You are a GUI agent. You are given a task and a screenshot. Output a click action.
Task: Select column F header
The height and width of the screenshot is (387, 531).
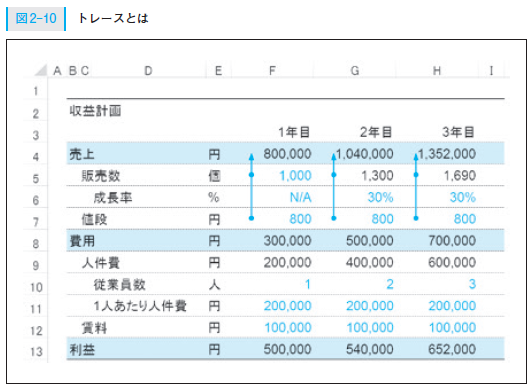(272, 70)
